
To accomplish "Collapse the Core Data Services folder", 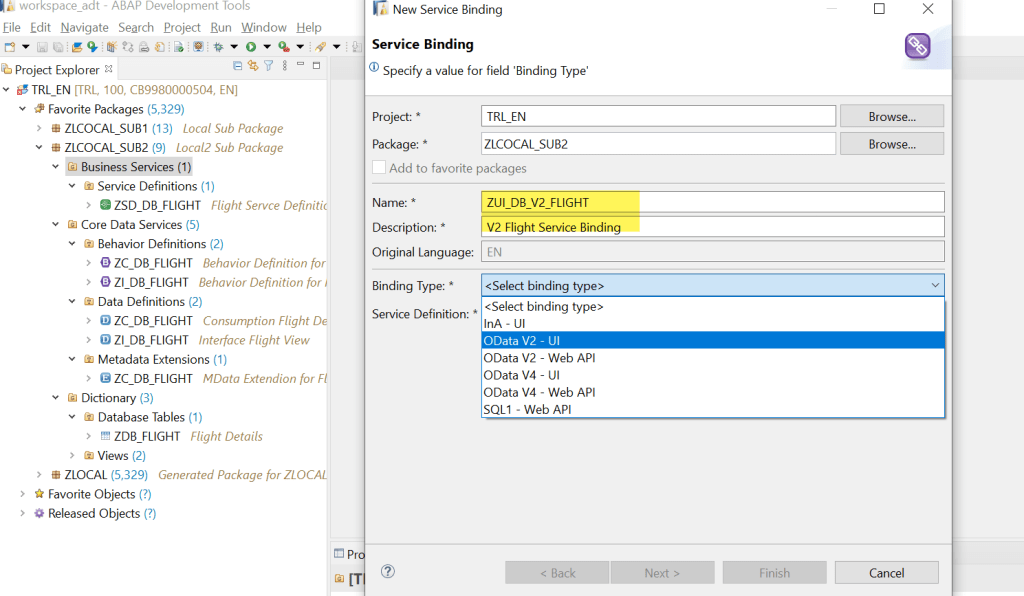I will point(56,225).
